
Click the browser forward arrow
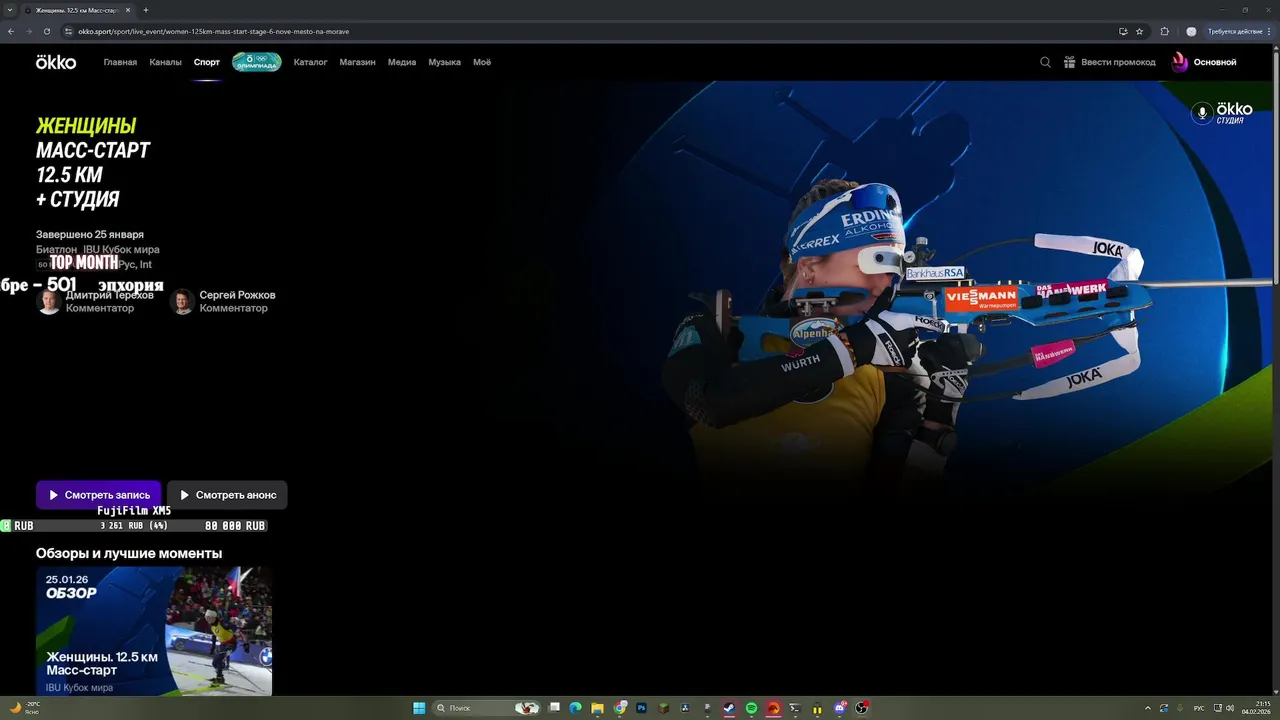point(29,31)
